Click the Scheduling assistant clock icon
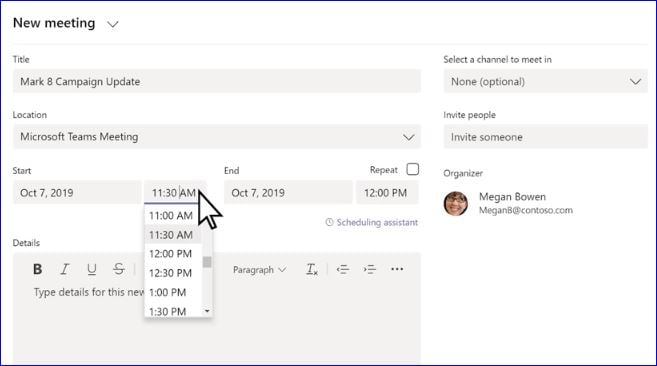657x366 pixels. (x=329, y=222)
